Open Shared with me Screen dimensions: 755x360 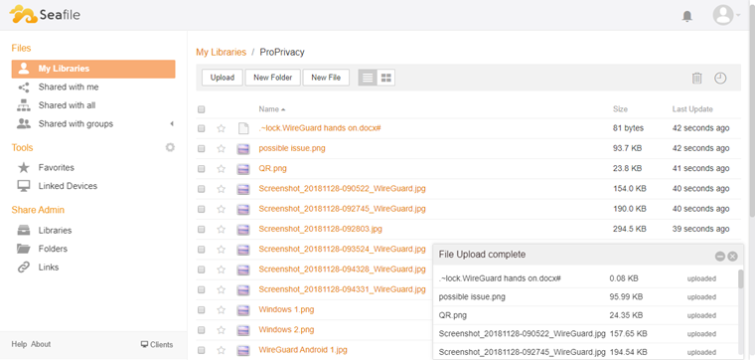click(x=68, y=87)
